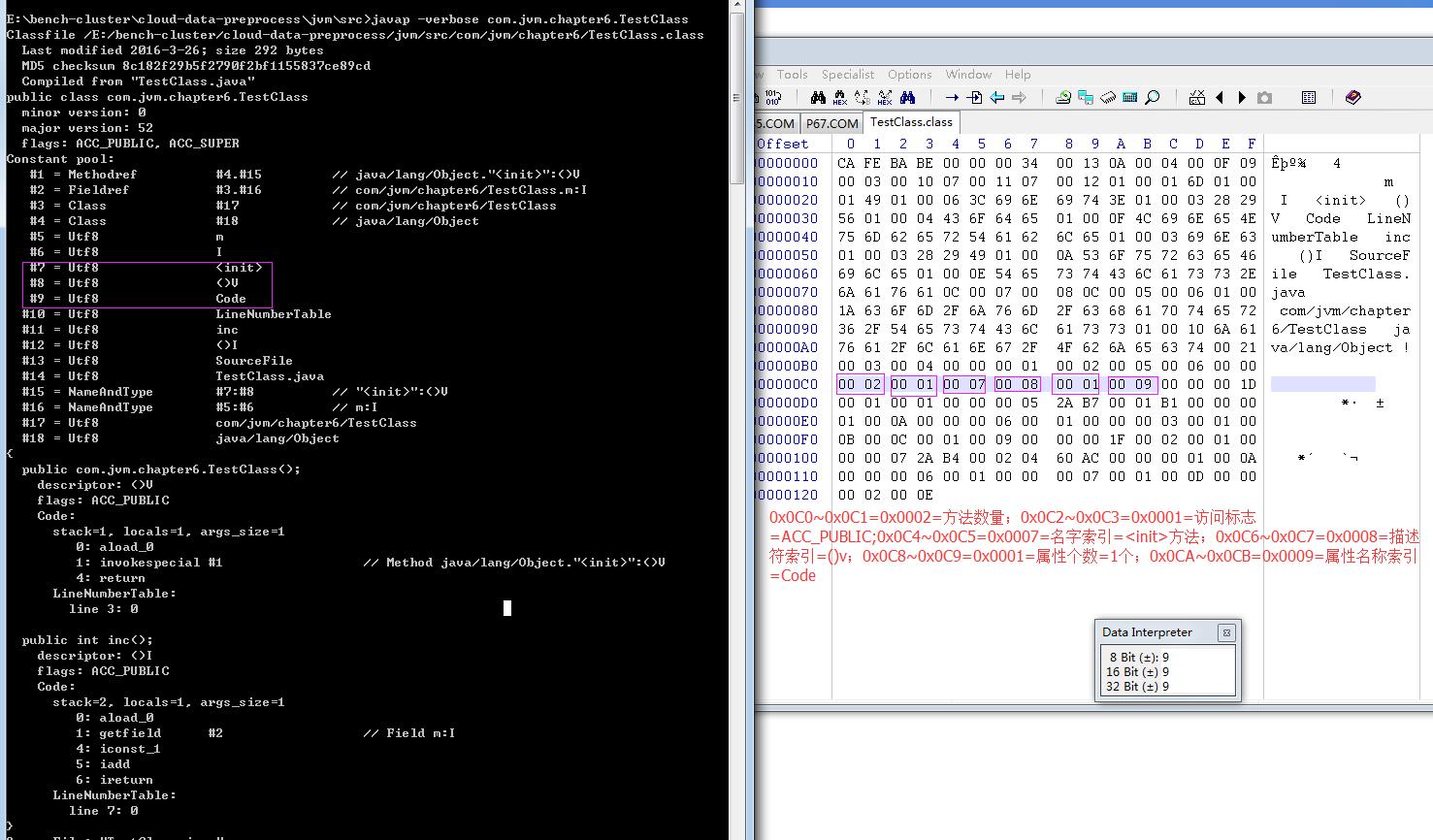The width and height of the screenshot is (1433, 840).
Task: Close the Data Interpreter panel
Action: (1226, 632)
